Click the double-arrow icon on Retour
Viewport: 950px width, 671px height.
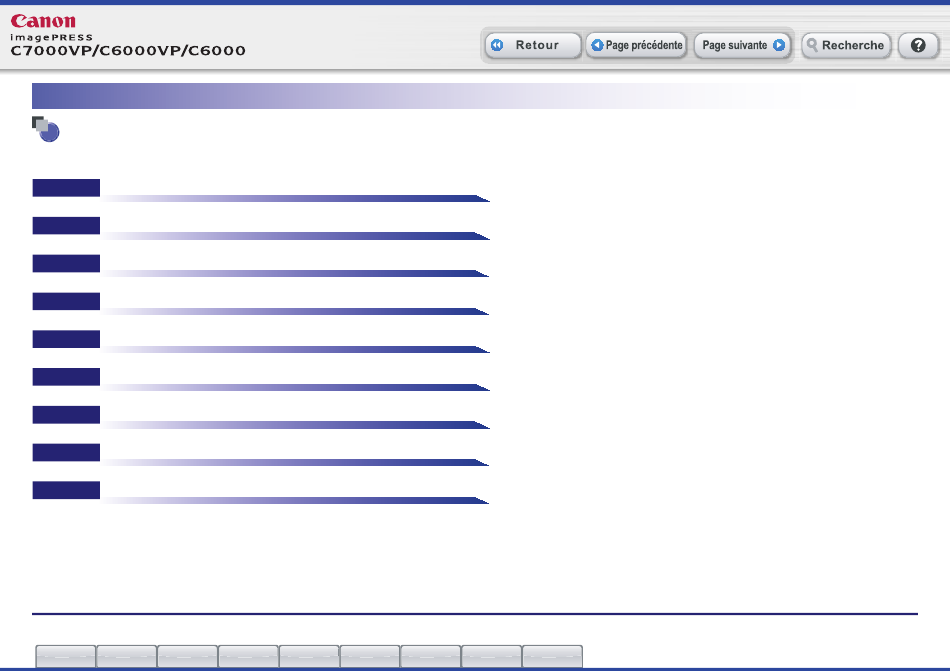point(497,45)
